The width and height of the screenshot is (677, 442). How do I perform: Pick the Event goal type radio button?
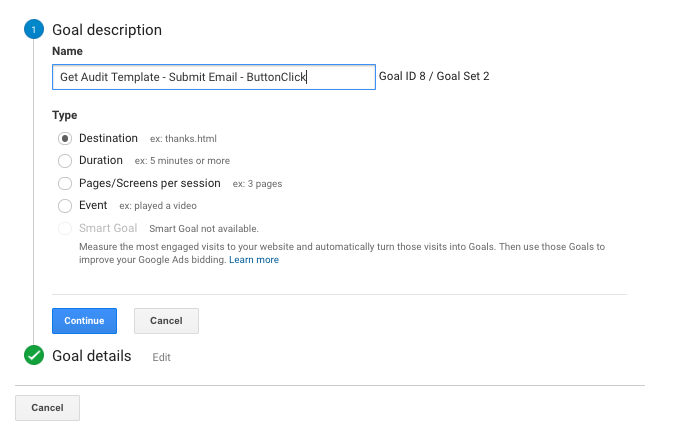pyautogui.click(x=65, y=206)
